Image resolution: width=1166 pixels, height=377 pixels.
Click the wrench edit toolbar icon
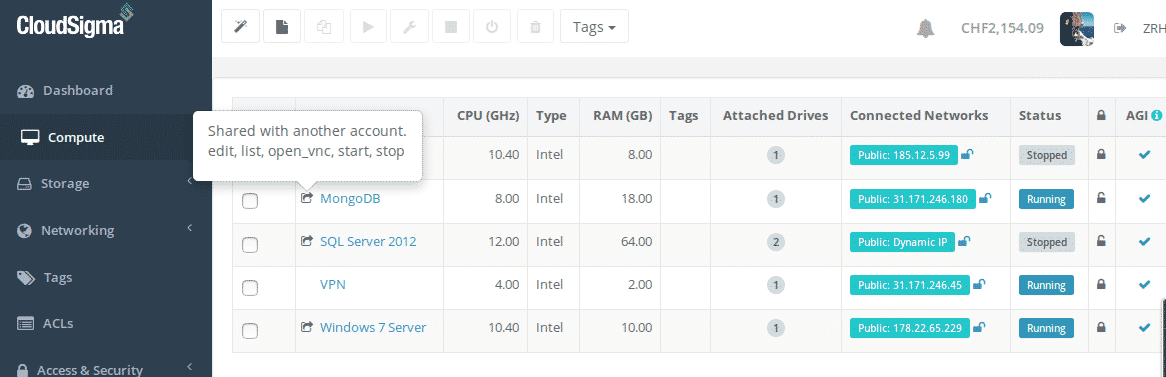tap(408, 27)
